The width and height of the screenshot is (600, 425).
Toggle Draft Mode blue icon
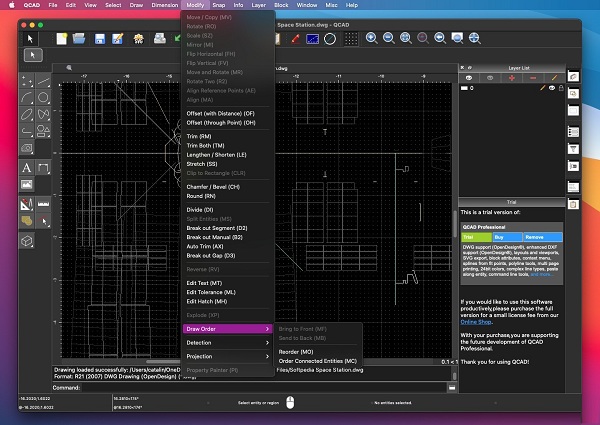[x=312, y=39]
